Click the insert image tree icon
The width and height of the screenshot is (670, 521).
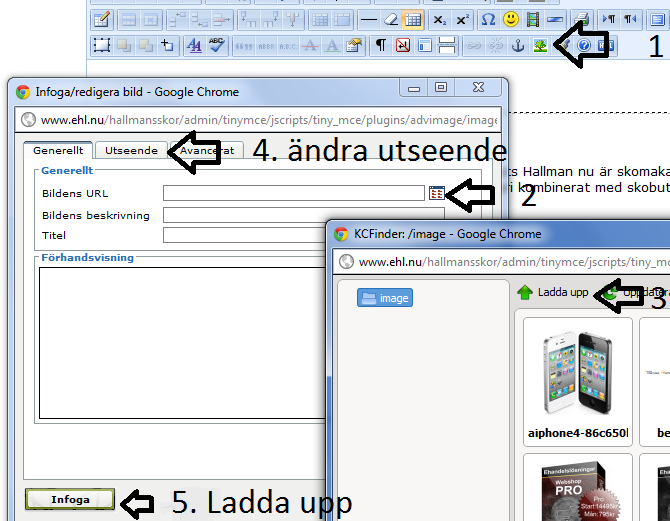541,45
